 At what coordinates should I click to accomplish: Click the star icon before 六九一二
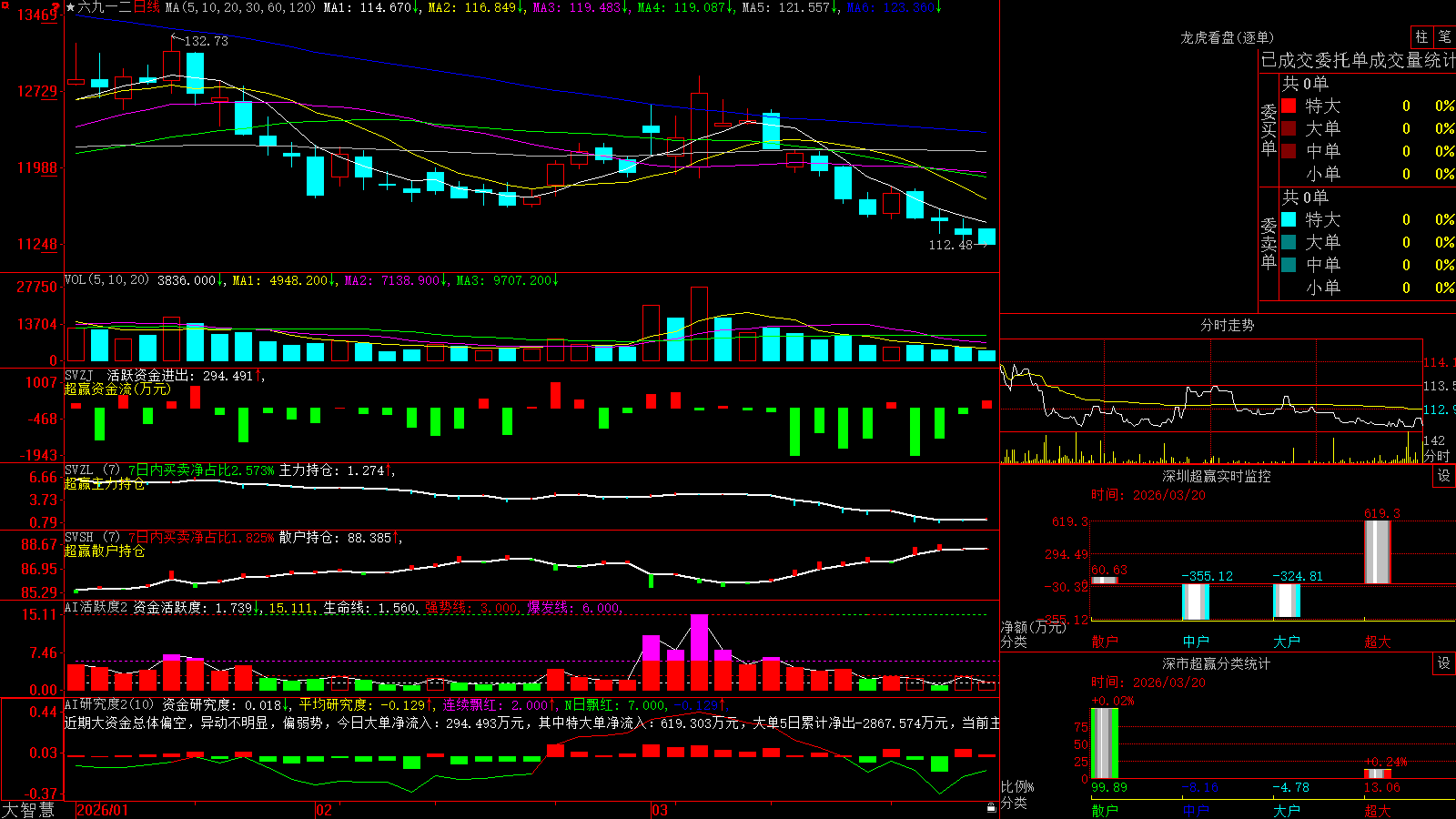tap(70, 7)
